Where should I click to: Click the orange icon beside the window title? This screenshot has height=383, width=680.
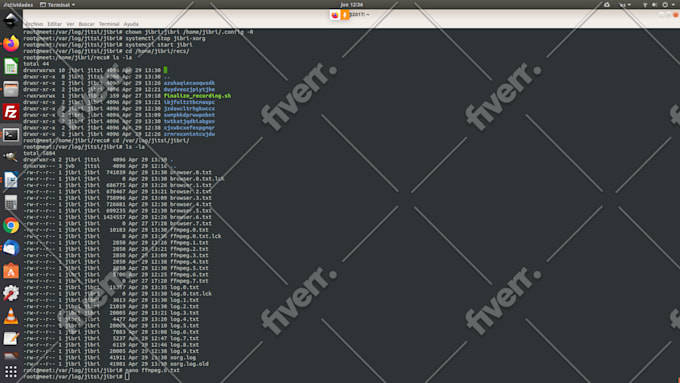(345, 15)
